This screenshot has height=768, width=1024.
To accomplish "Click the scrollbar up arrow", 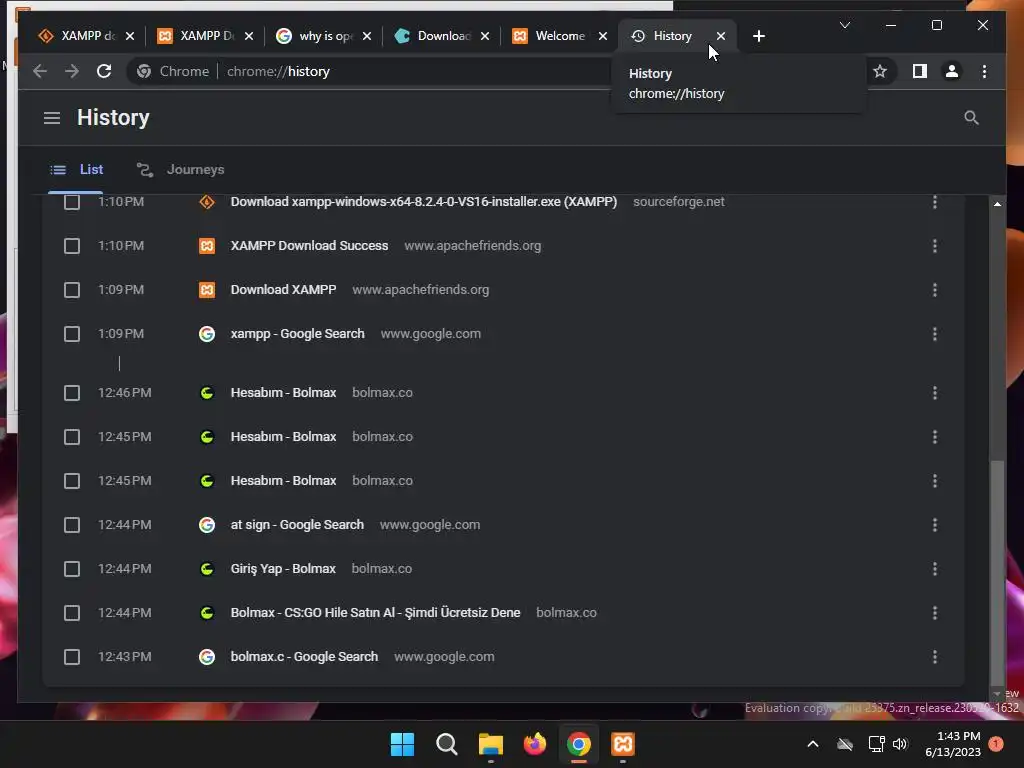I will [x=997, y=204].
